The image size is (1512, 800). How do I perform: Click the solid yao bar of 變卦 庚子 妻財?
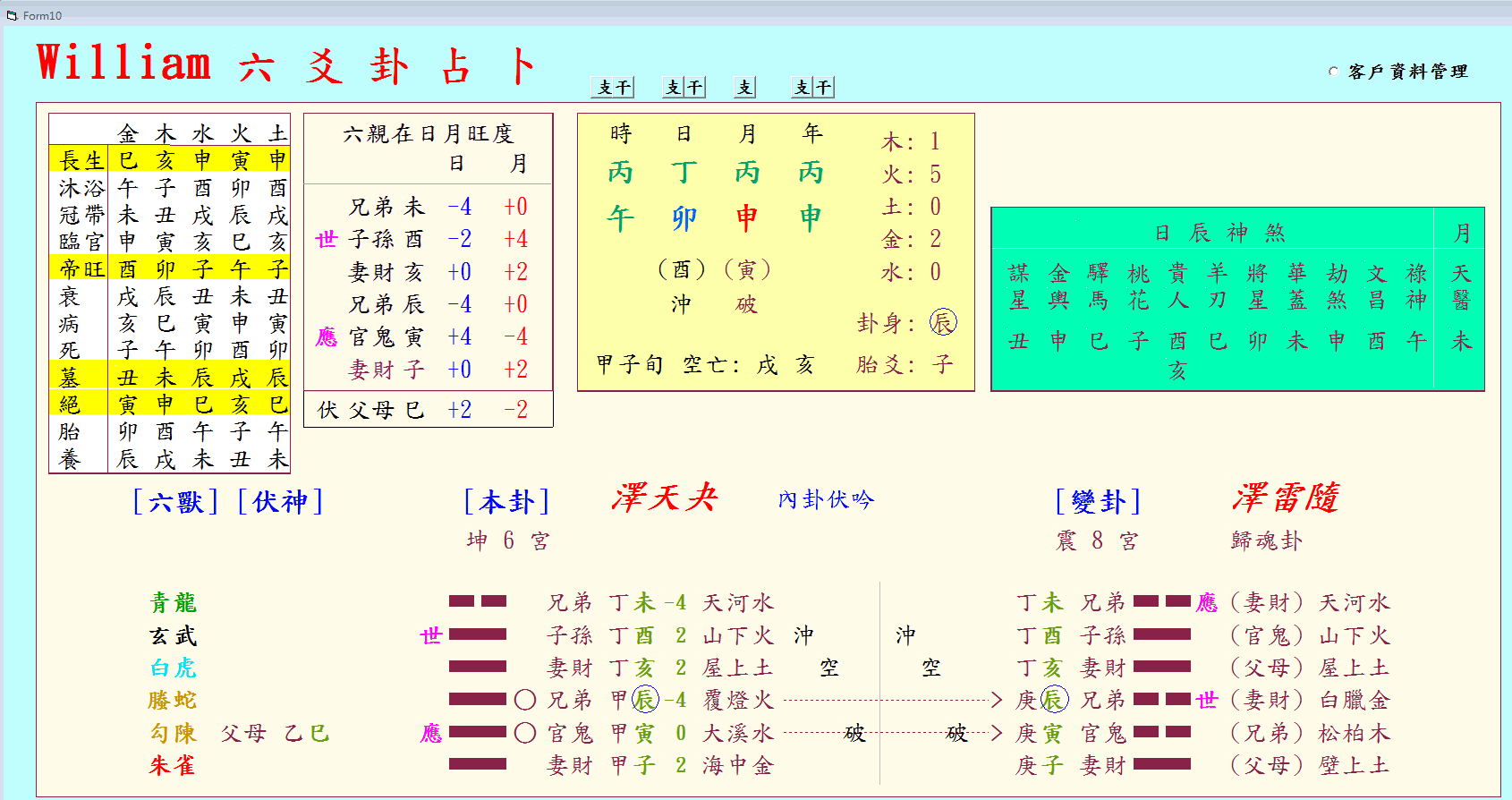(1162, 764)
